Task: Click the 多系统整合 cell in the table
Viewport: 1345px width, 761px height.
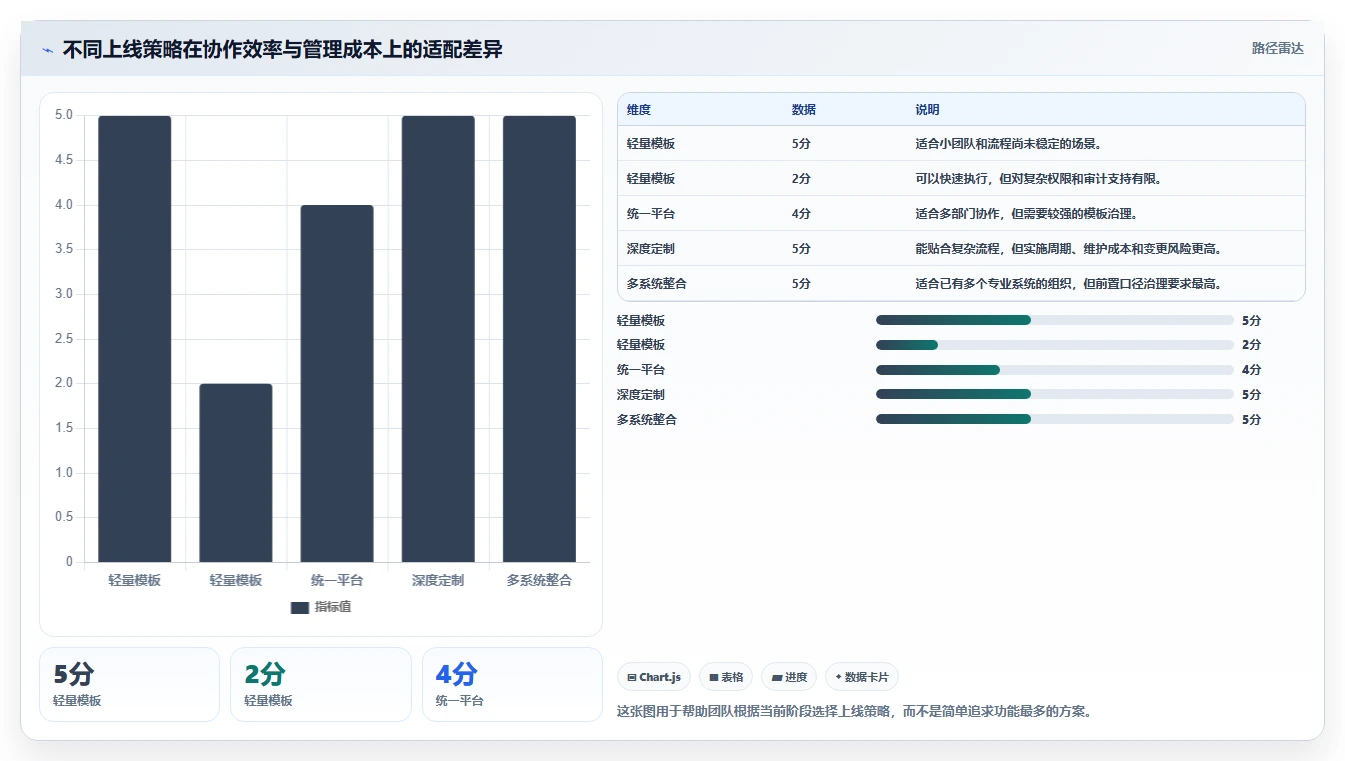Action: pos(657,284)
